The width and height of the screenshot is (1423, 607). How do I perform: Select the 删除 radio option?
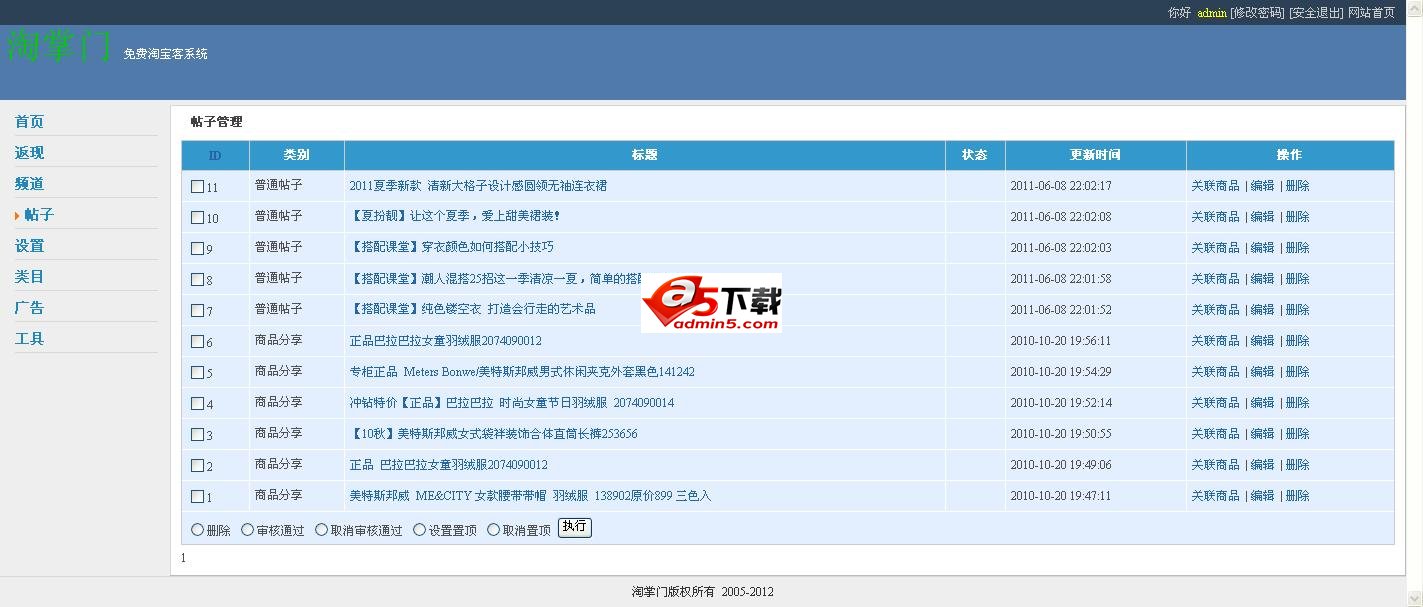(x=197, y=530)
